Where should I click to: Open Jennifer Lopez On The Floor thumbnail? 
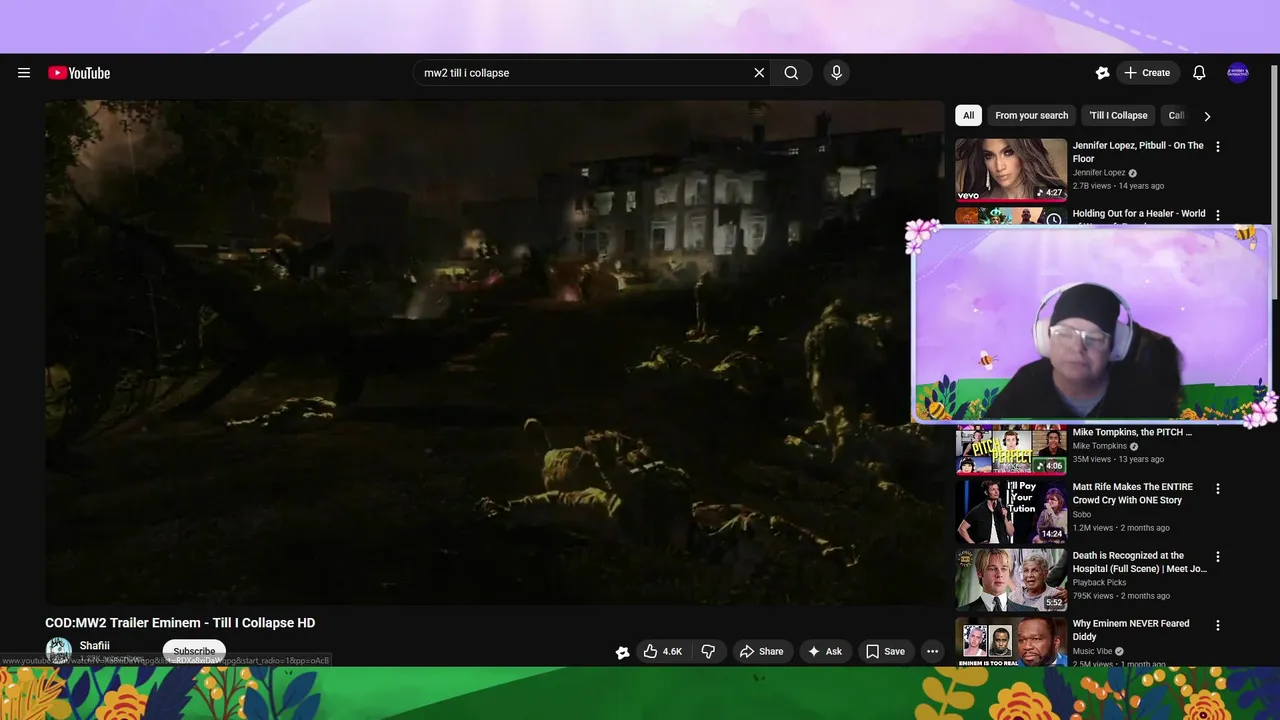(x=1011, y=170)
